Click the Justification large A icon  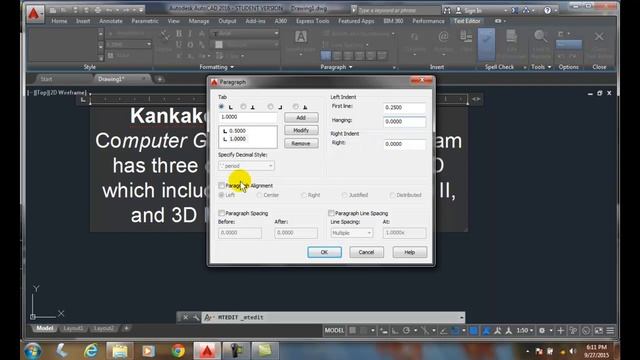301,37
